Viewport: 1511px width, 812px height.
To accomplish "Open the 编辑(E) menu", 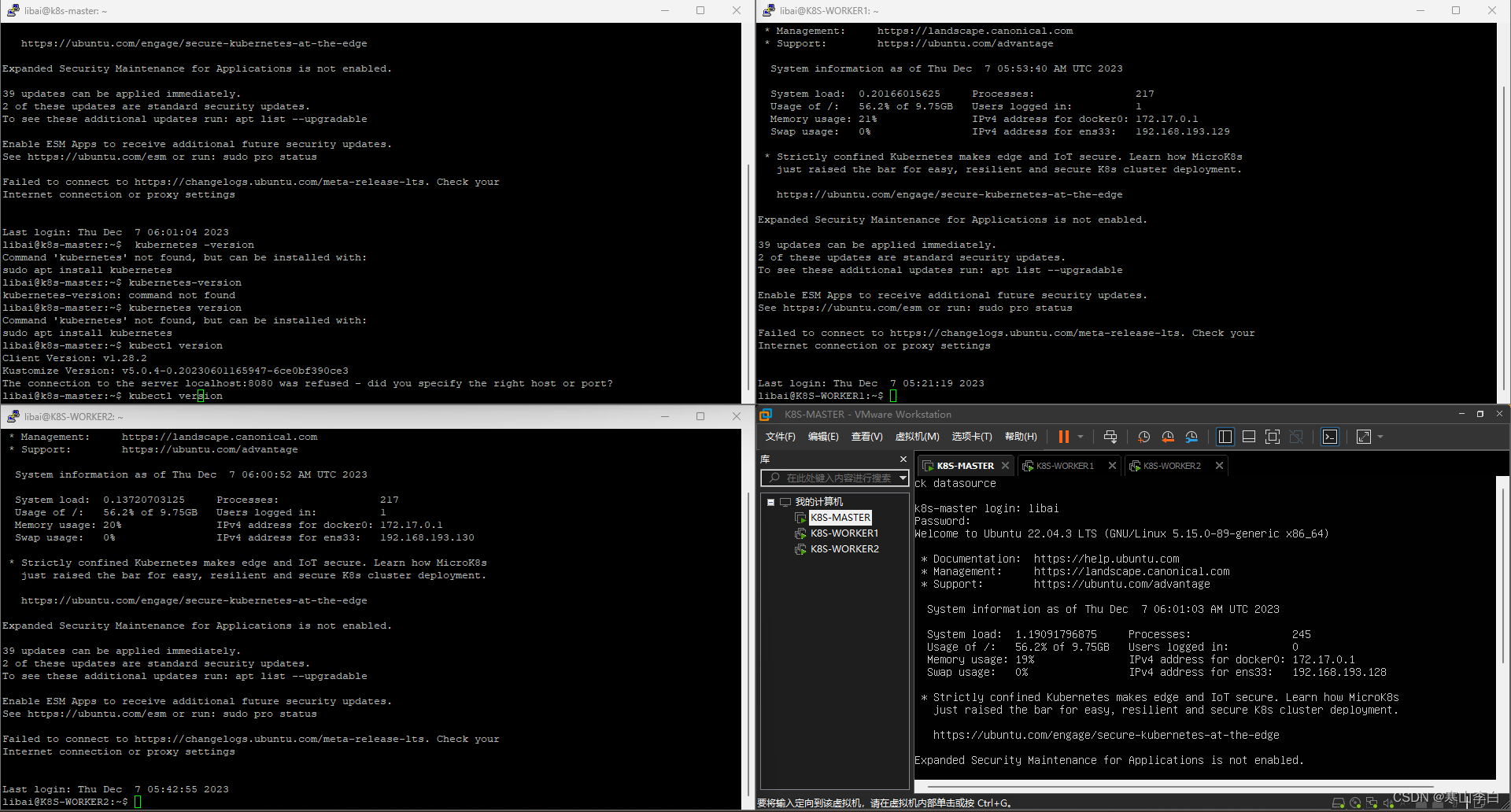I will point(823,437).
